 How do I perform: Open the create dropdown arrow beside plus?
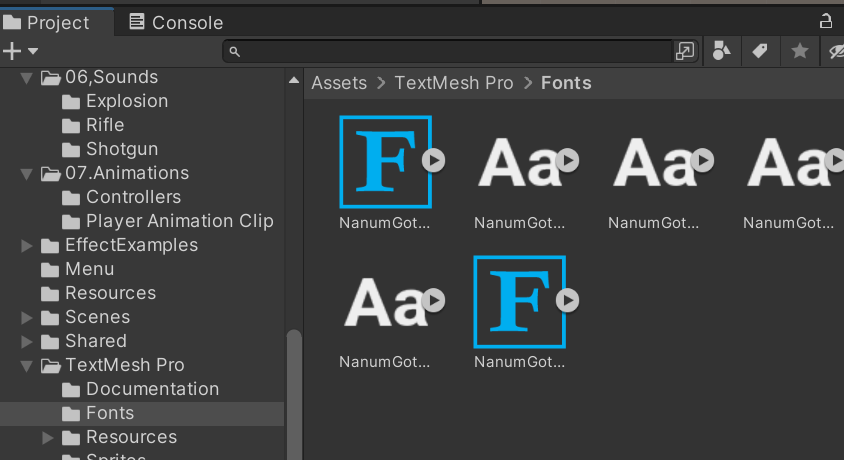pos(33,51)
